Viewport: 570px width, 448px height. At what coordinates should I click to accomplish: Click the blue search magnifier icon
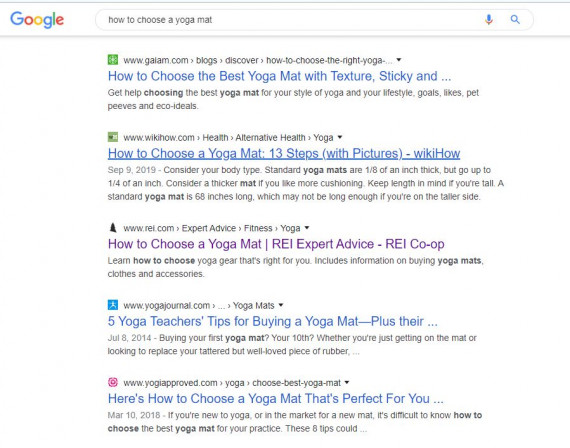coord(515,19)
